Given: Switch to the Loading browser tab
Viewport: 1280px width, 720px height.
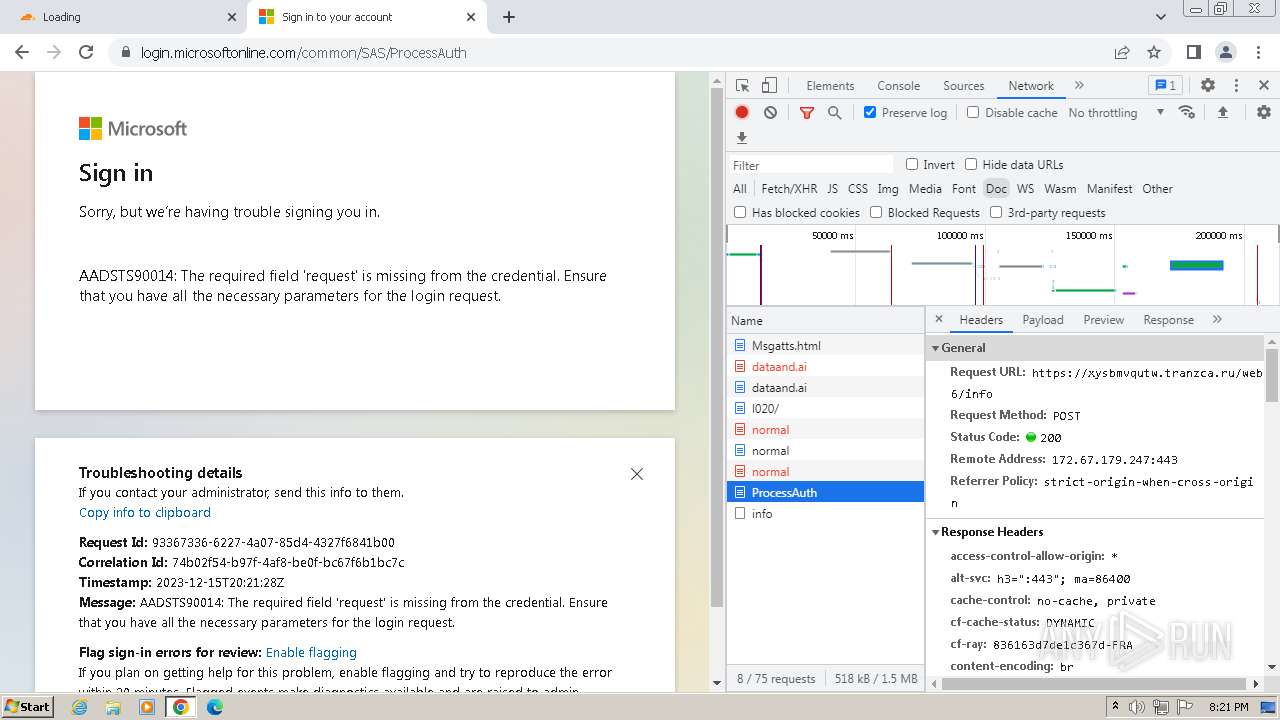Looking at the screenshot, I should point(125,17).
